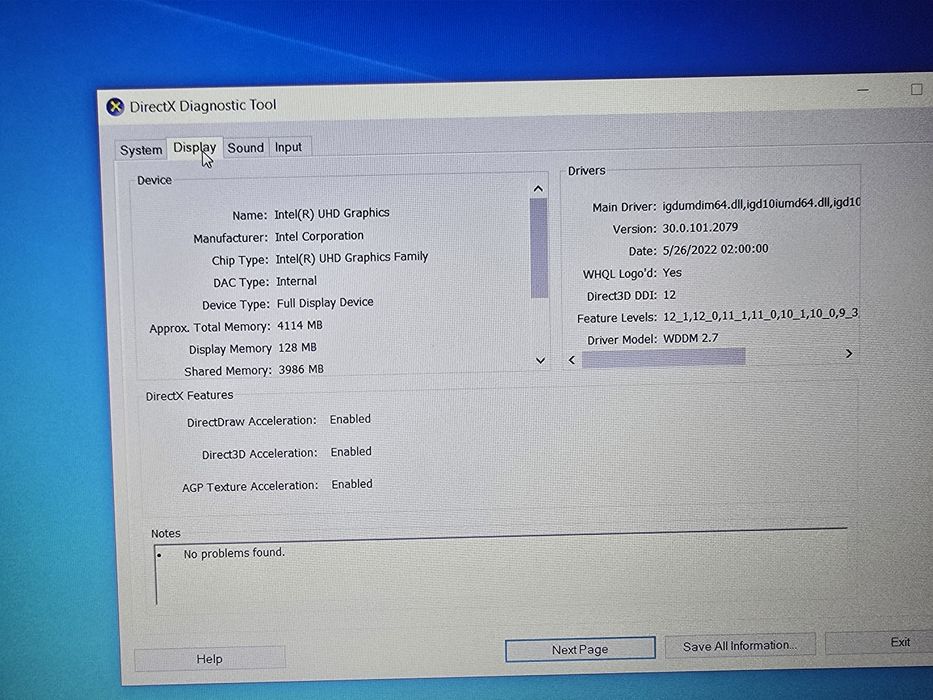This screenshot has height=700, width=933.
Task: Click the Help button
Action: 209,658
